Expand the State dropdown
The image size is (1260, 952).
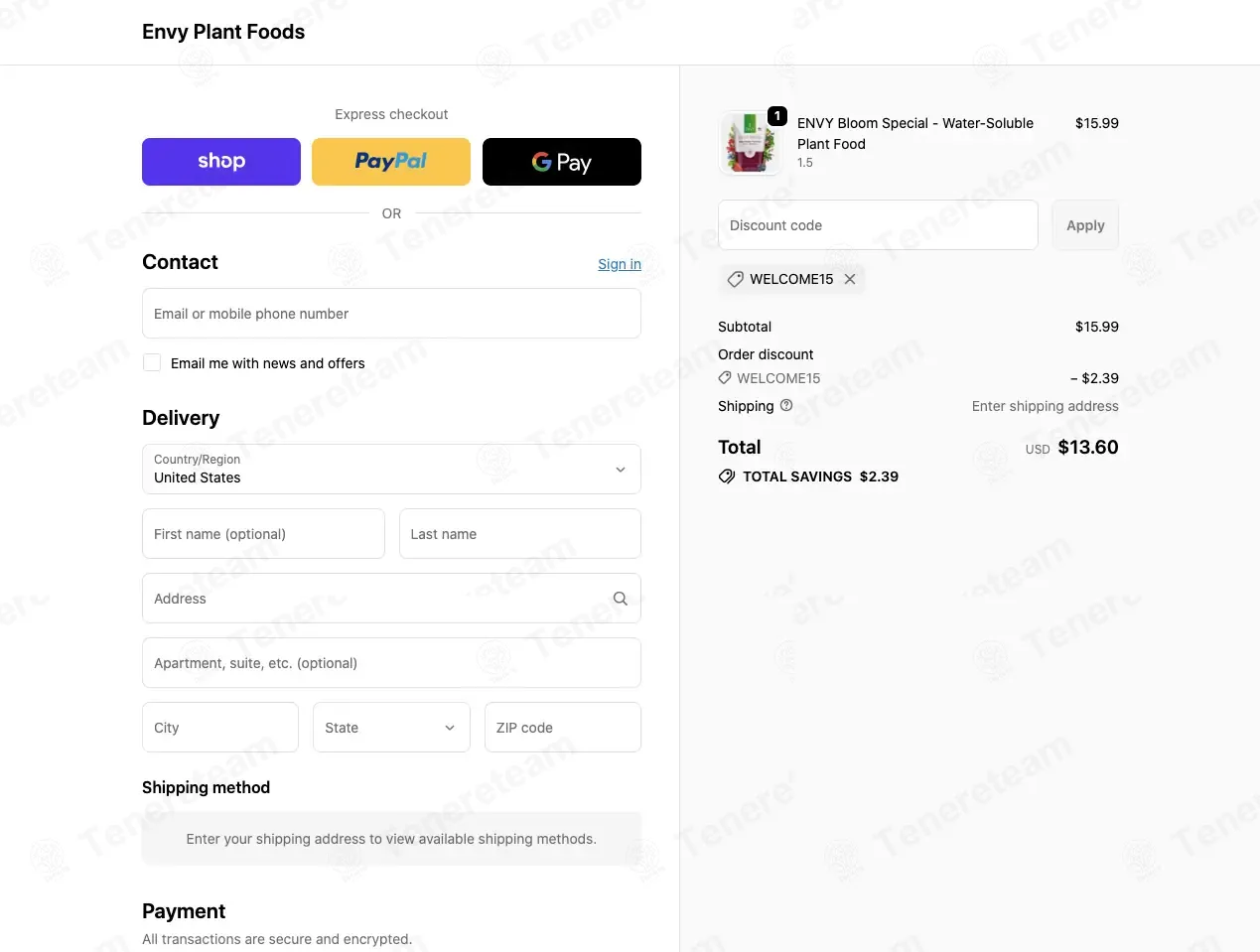point(391,728)
